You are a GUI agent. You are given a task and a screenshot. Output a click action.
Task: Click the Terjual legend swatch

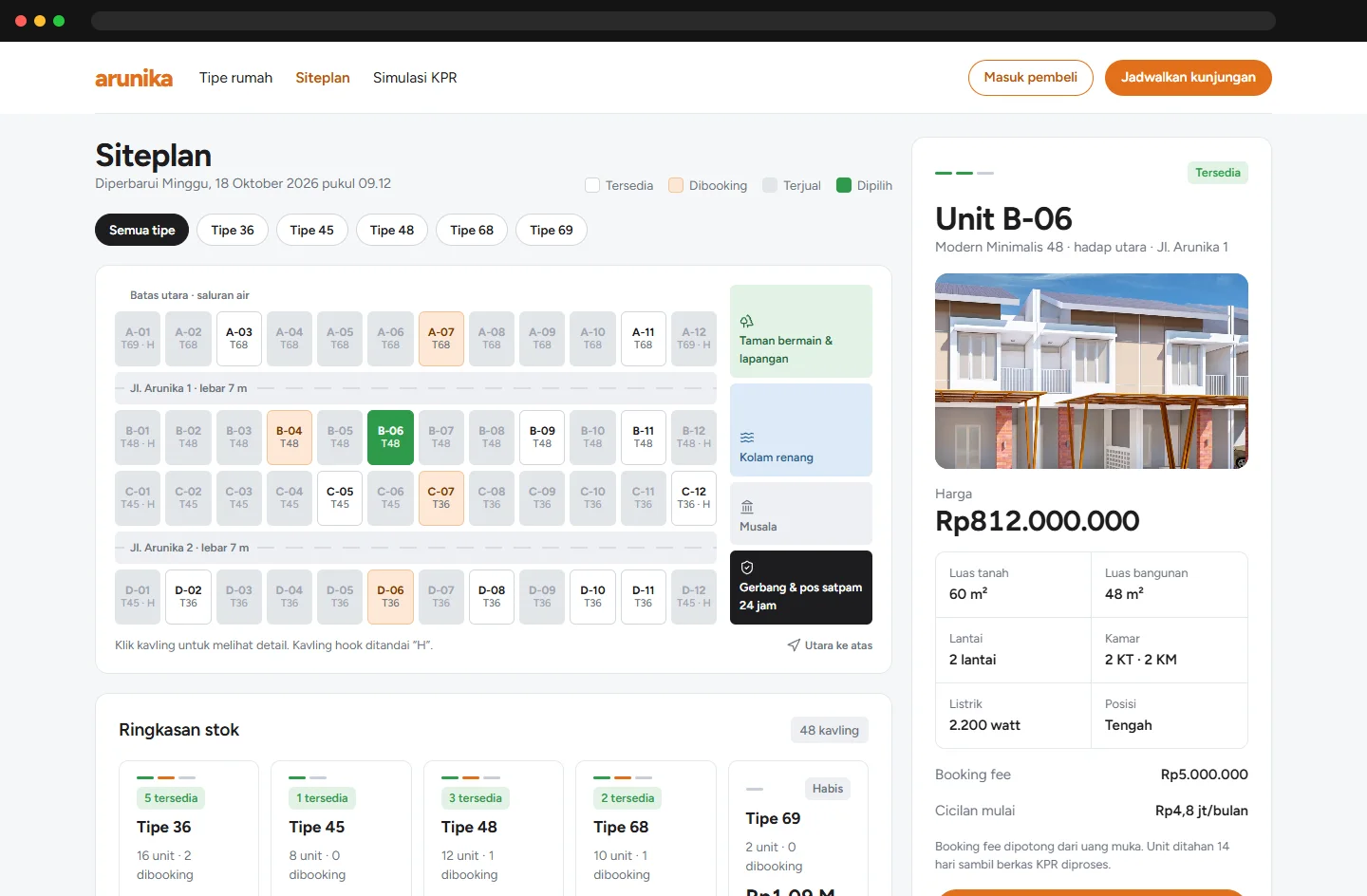pos(770,185)
